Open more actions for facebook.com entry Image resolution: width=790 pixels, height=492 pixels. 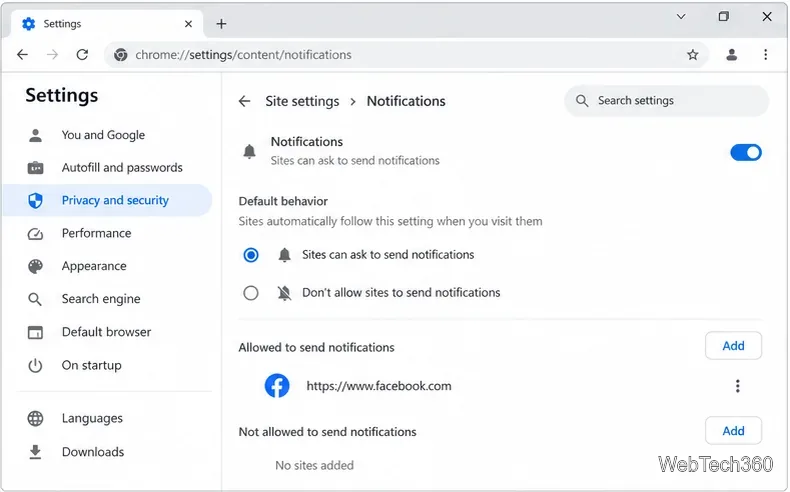738,386
